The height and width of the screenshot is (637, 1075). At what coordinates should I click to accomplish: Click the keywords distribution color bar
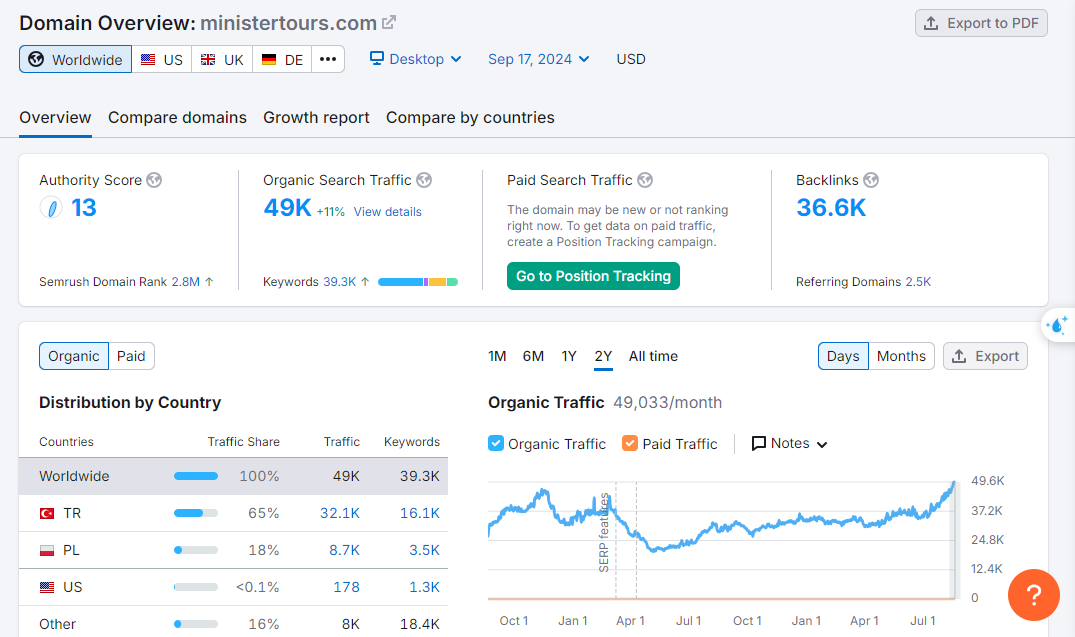point(417,282)
